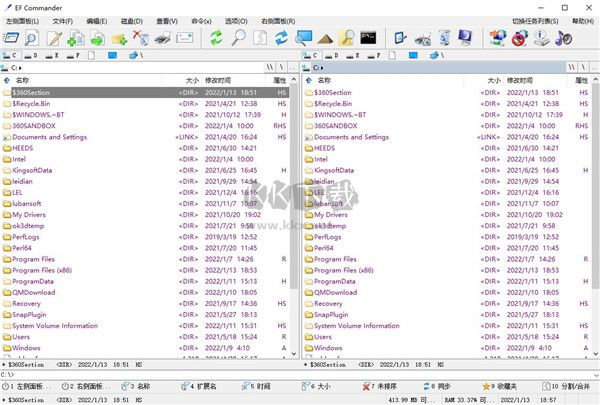The image size is (600, 405).
Task: Click the parent-directory arrow in right panel header
Action: (x=309, y=80)
